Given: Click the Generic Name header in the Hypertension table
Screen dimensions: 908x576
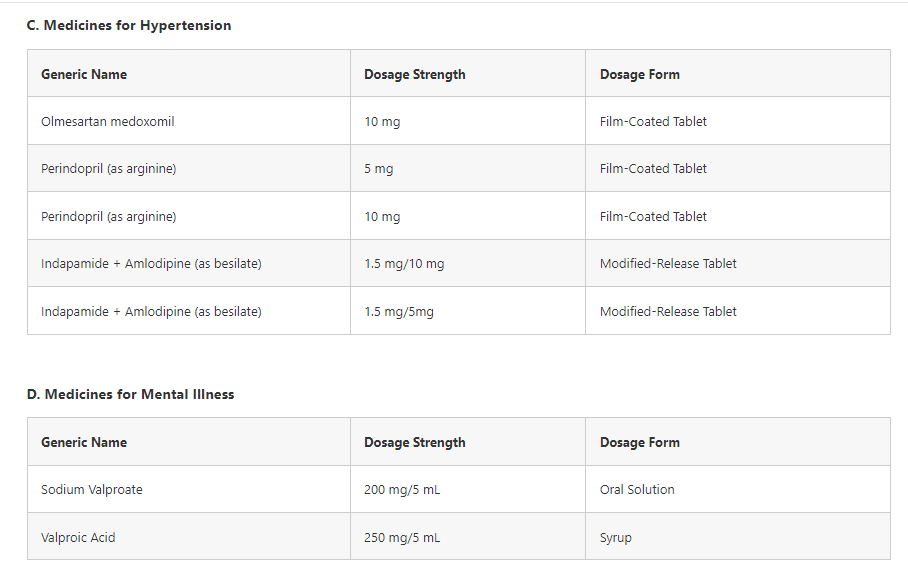Looking at the screenshot, I should tap(84, 74).
